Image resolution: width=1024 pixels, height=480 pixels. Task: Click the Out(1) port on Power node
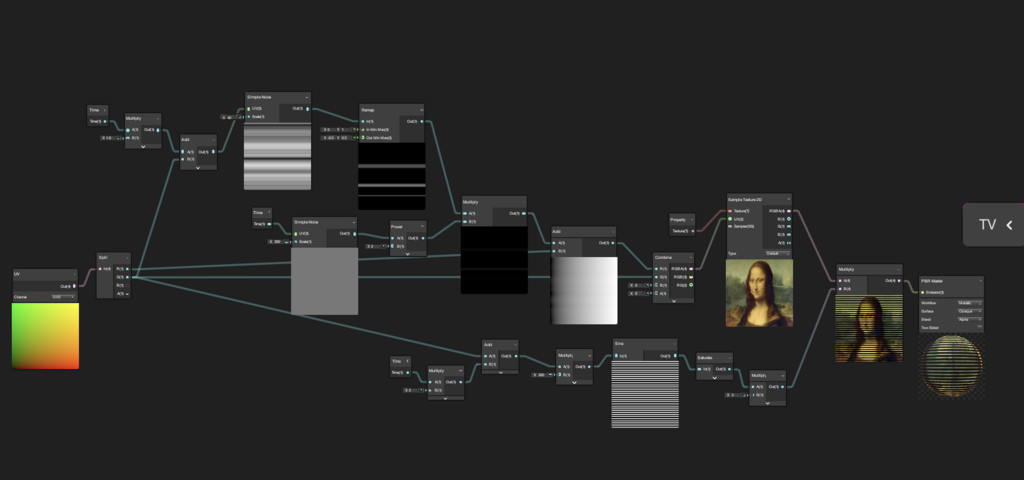pos(423,238)
